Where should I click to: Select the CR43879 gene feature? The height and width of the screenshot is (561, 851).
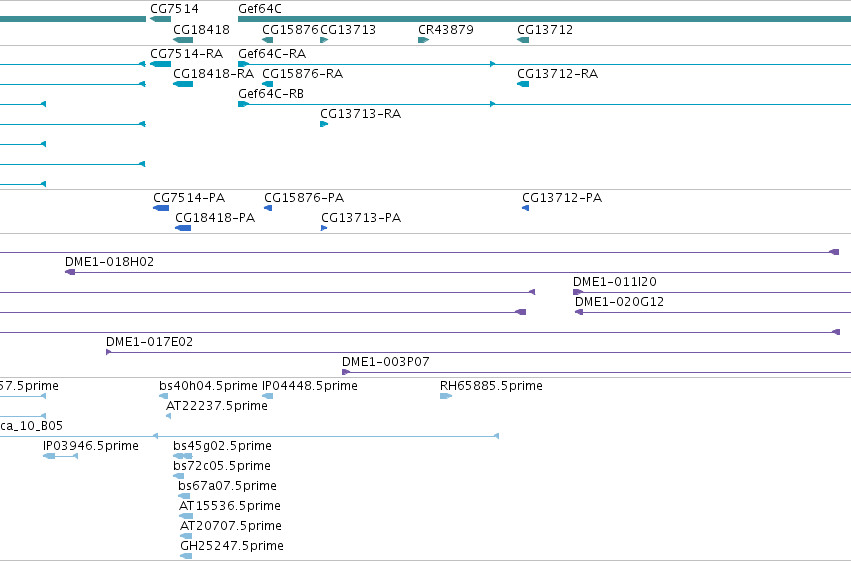pyautogui.click(x=423, y=40)
